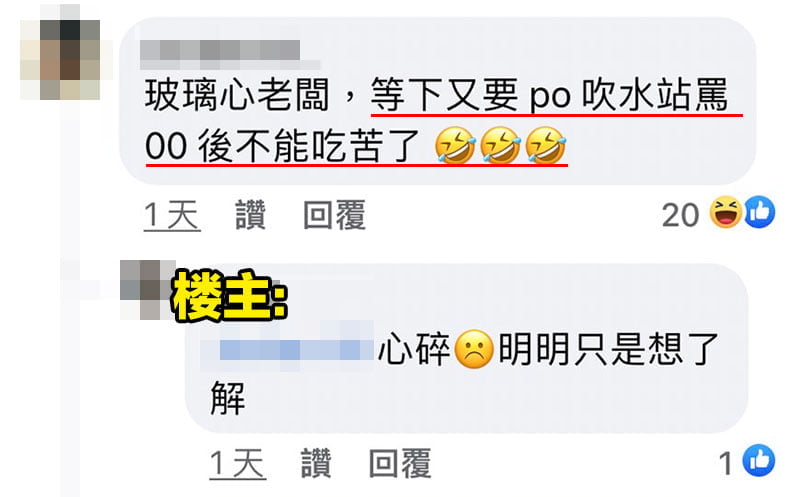
Task: Reply to the top comment with 回覆
Action: [335, 215]
